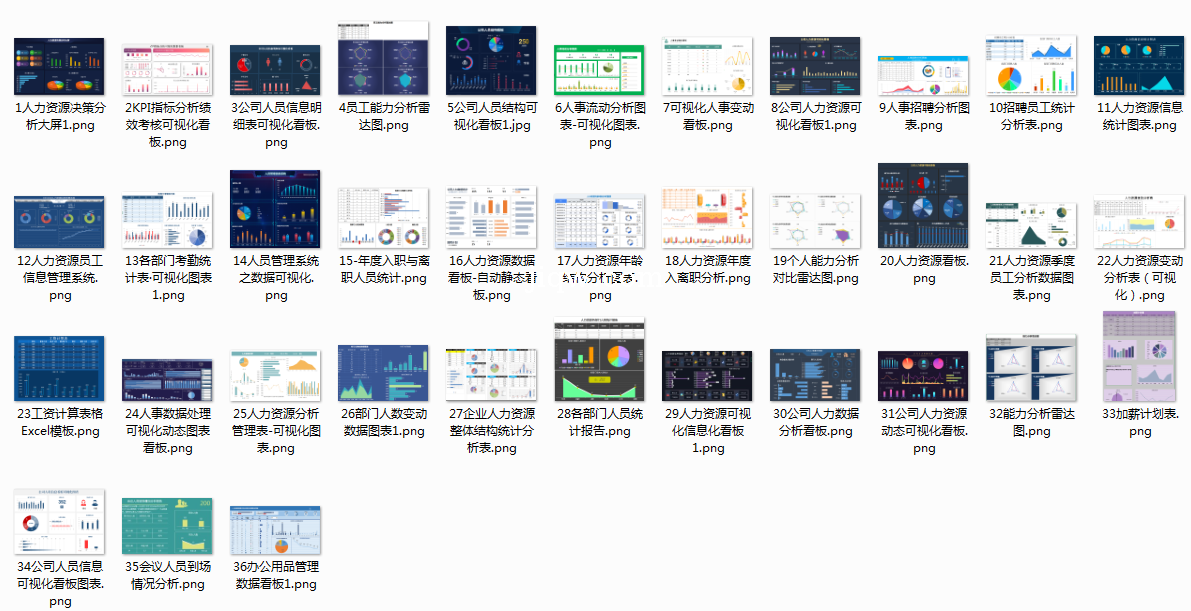Click 4员工能力分析雷达图.png thumbnail
Screen dimensions: 1191x611
(383, 58)
